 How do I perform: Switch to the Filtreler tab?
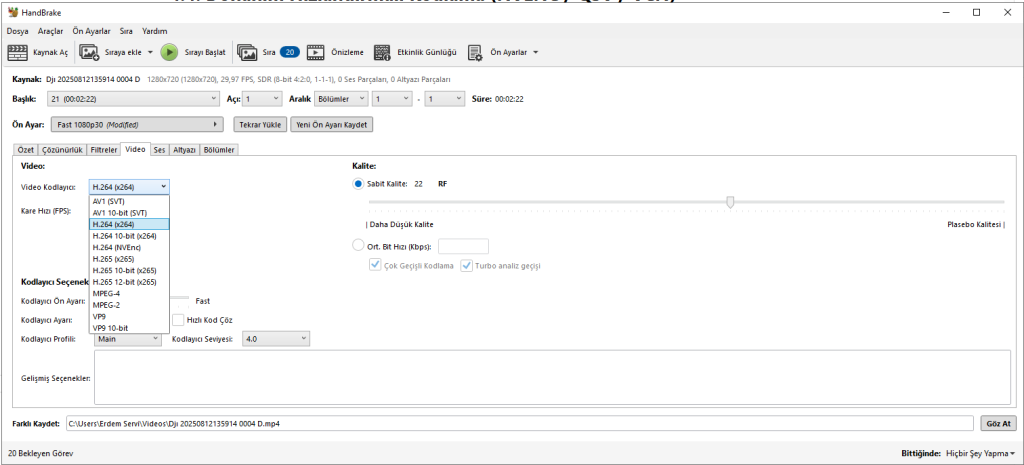point(104,150)
